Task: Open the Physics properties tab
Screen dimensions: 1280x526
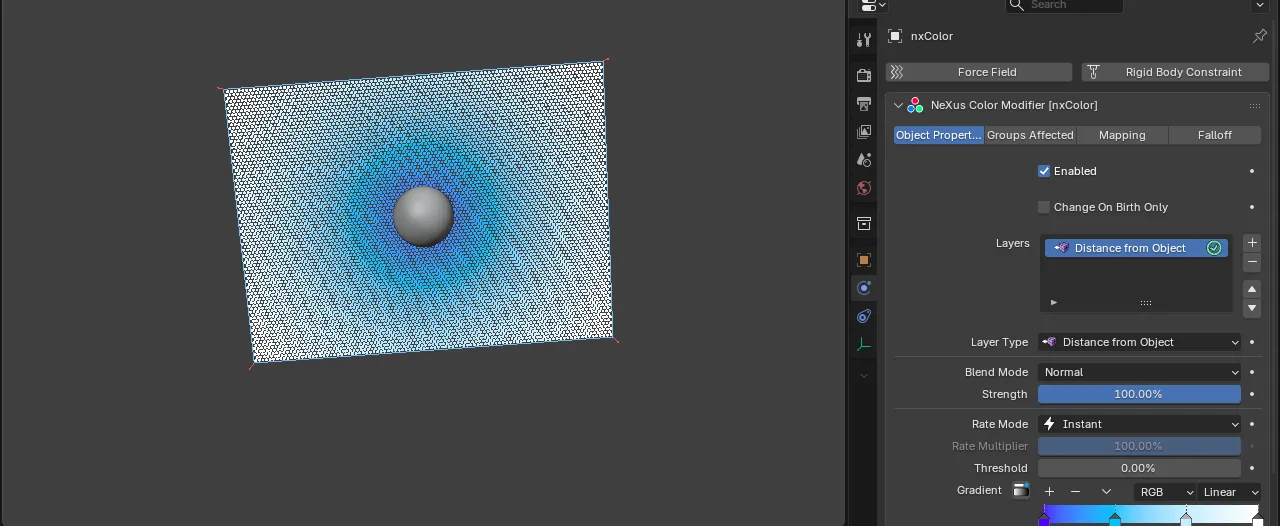Action: (x=864, y=288)
